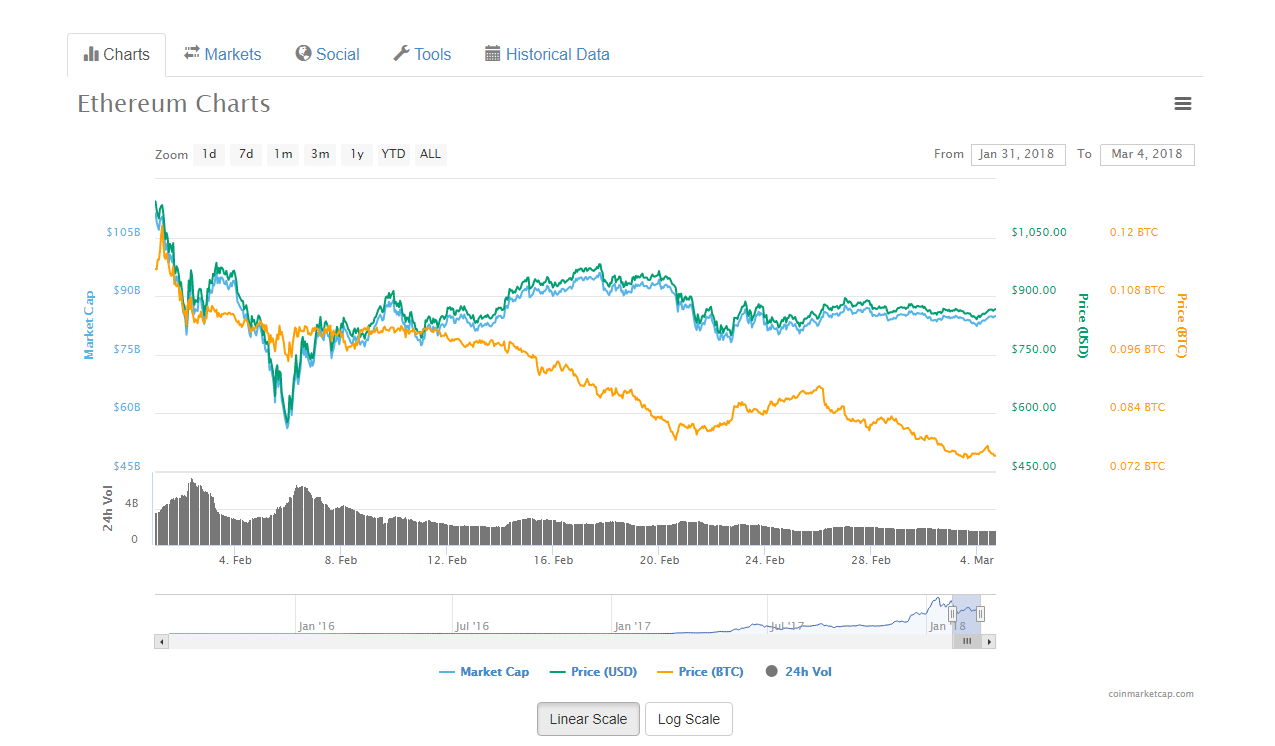The image size is (1275, 746).
Task: Open the chart context hamburger menu
Action: pos(1183,104)
